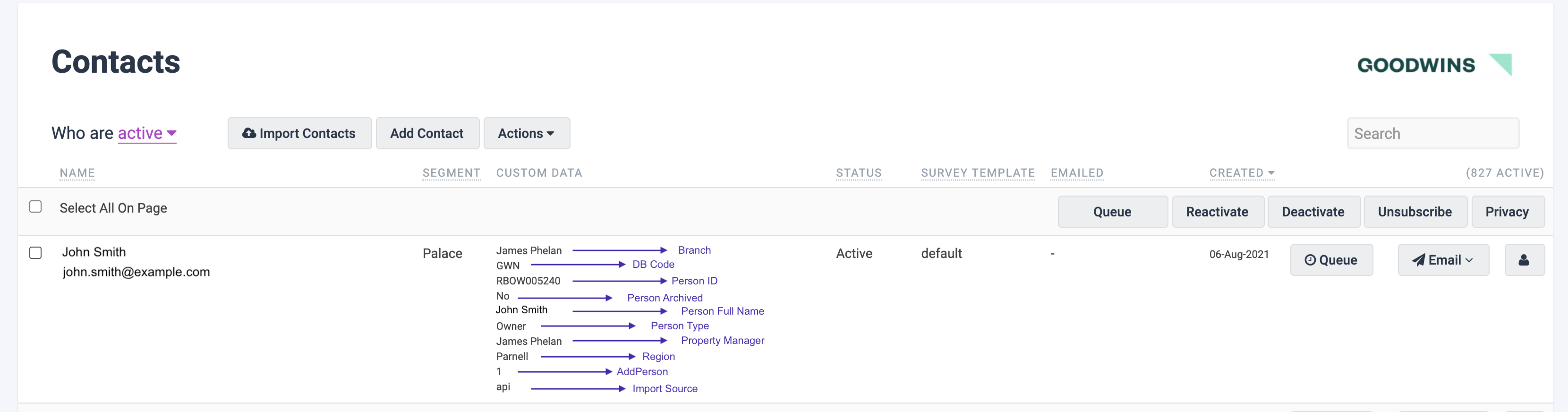Expand the Actions dropdown menu
1568x412 pixels.
click(526, 133)
